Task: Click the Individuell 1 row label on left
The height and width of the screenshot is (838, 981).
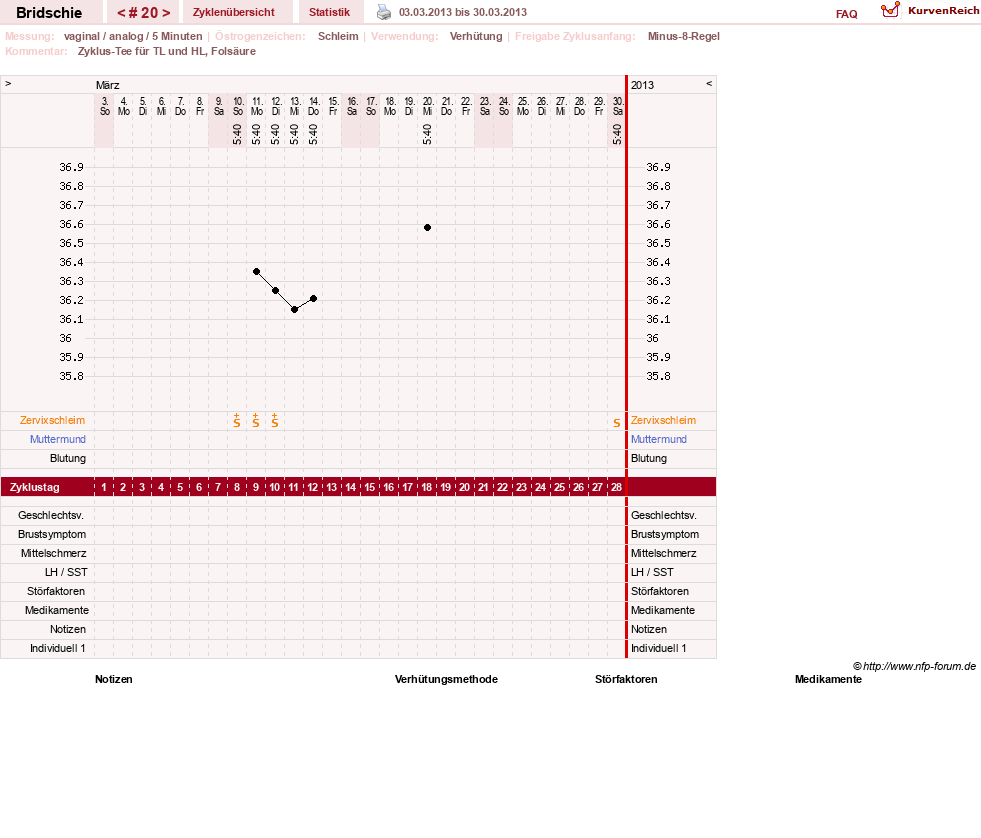Action: [x=58, y=648]
